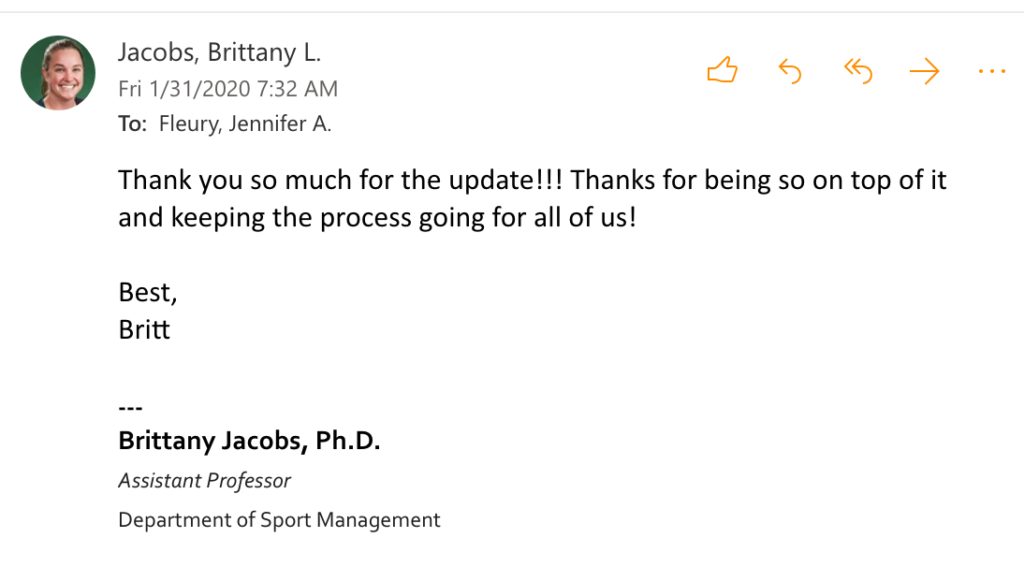Click recipient Fleury, Jennifer A.
Screen dimensions: 1024x567
tap(245, 125)
